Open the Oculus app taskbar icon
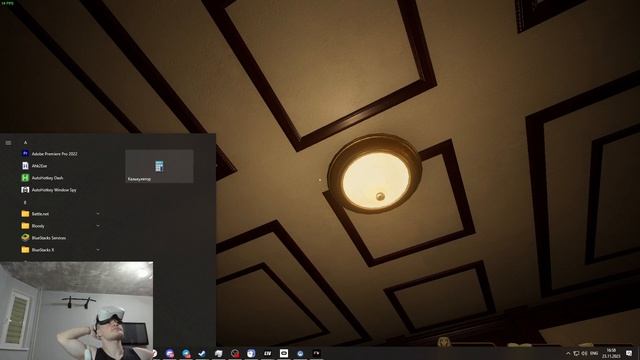 (x=284, y=353)
